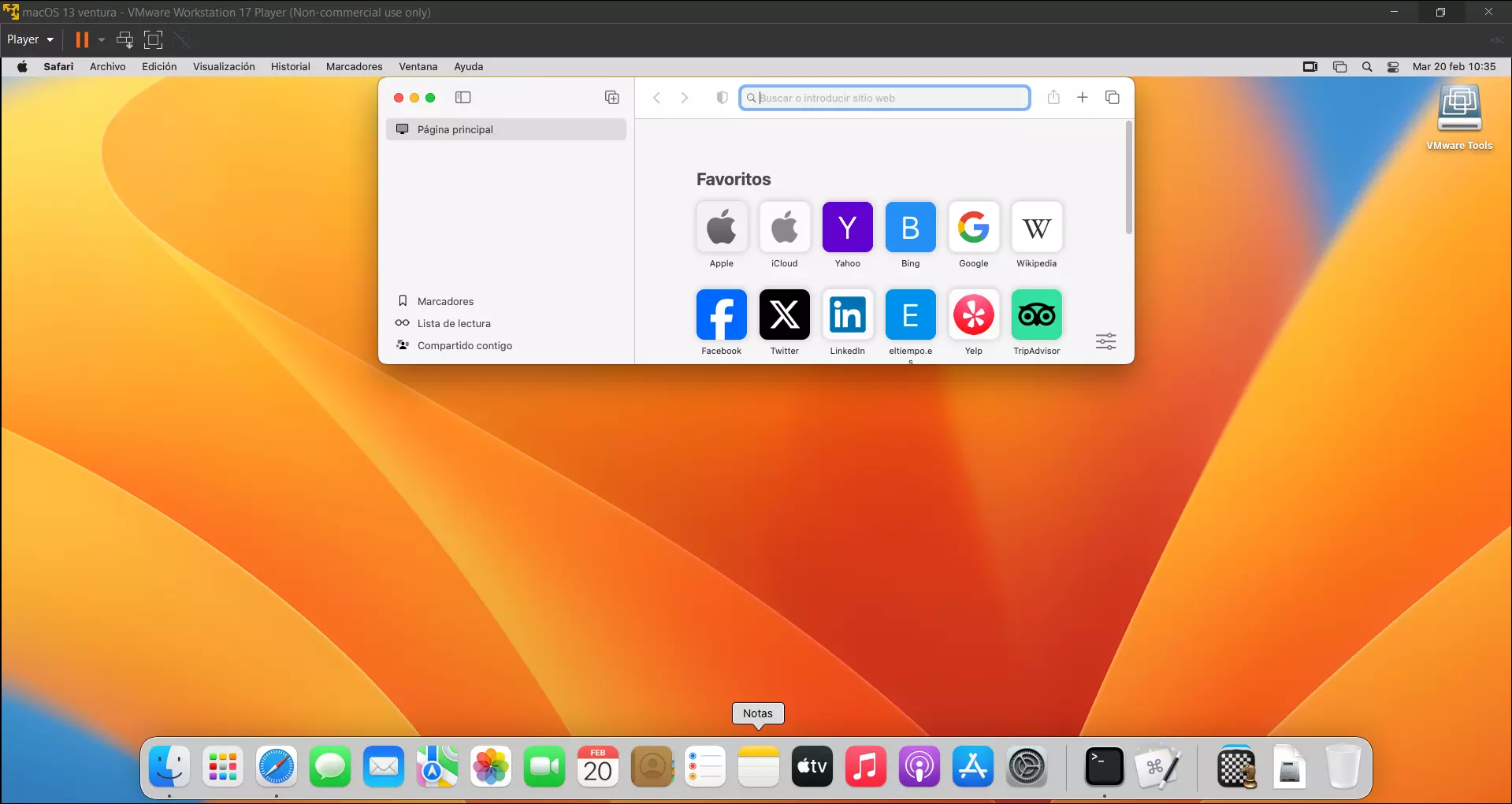Open Finder from the Dock
1512x804 pixels.
point(169,766)
